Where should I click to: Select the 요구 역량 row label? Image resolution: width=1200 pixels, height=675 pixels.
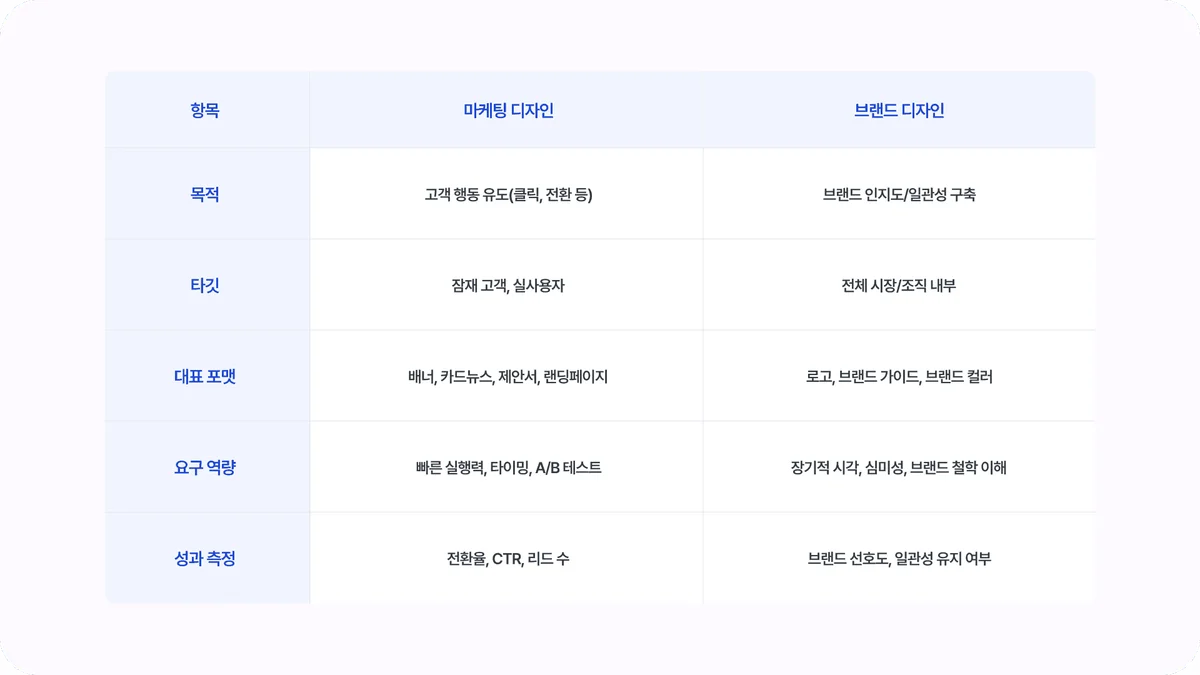pyautogui.click(x=205, y=468)
